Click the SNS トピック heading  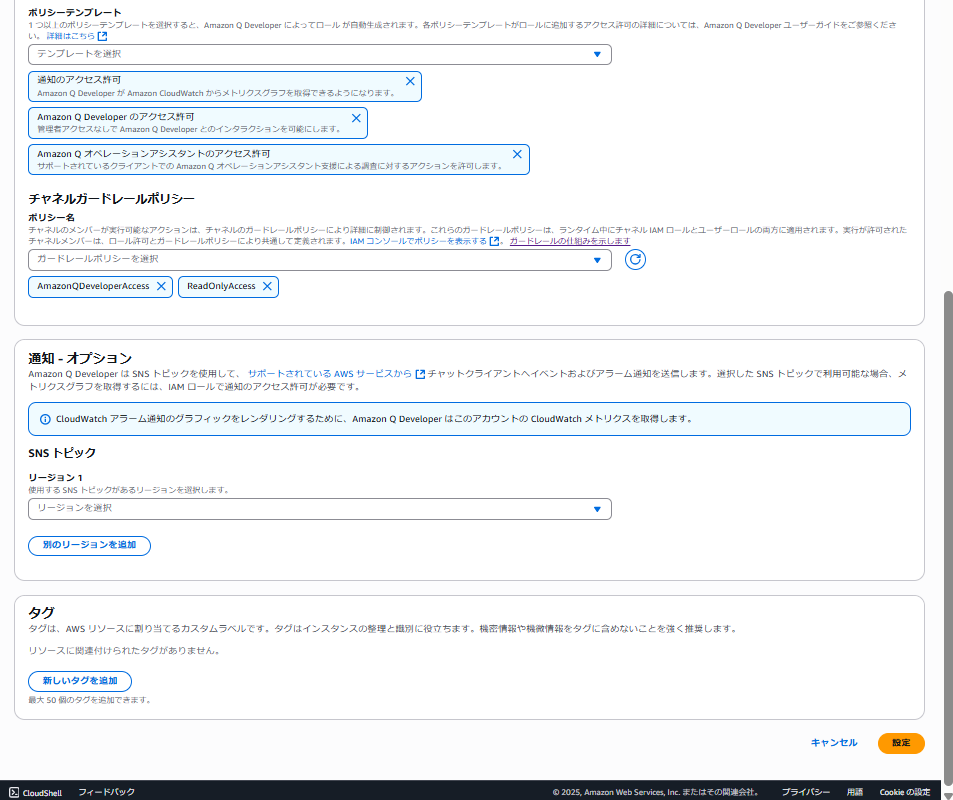(62, 453)
